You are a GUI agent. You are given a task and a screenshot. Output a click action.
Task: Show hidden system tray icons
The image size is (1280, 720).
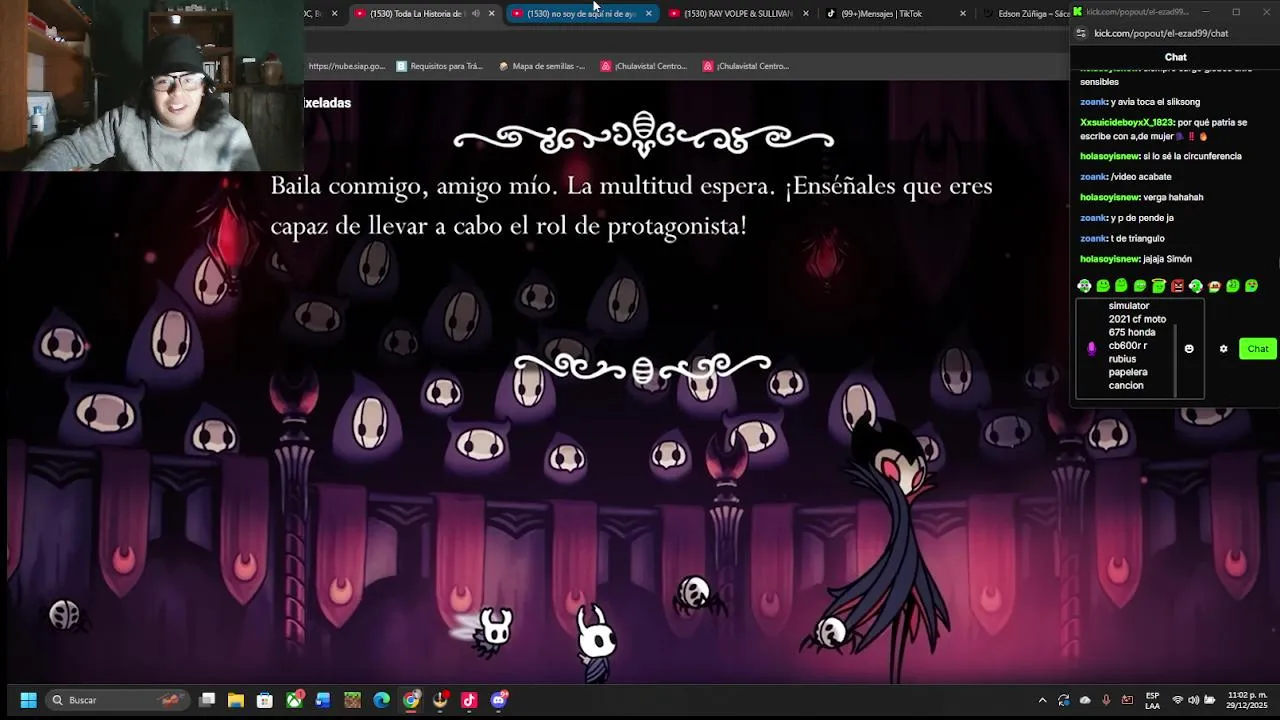pyautogui.click(x=1042, y=700)
